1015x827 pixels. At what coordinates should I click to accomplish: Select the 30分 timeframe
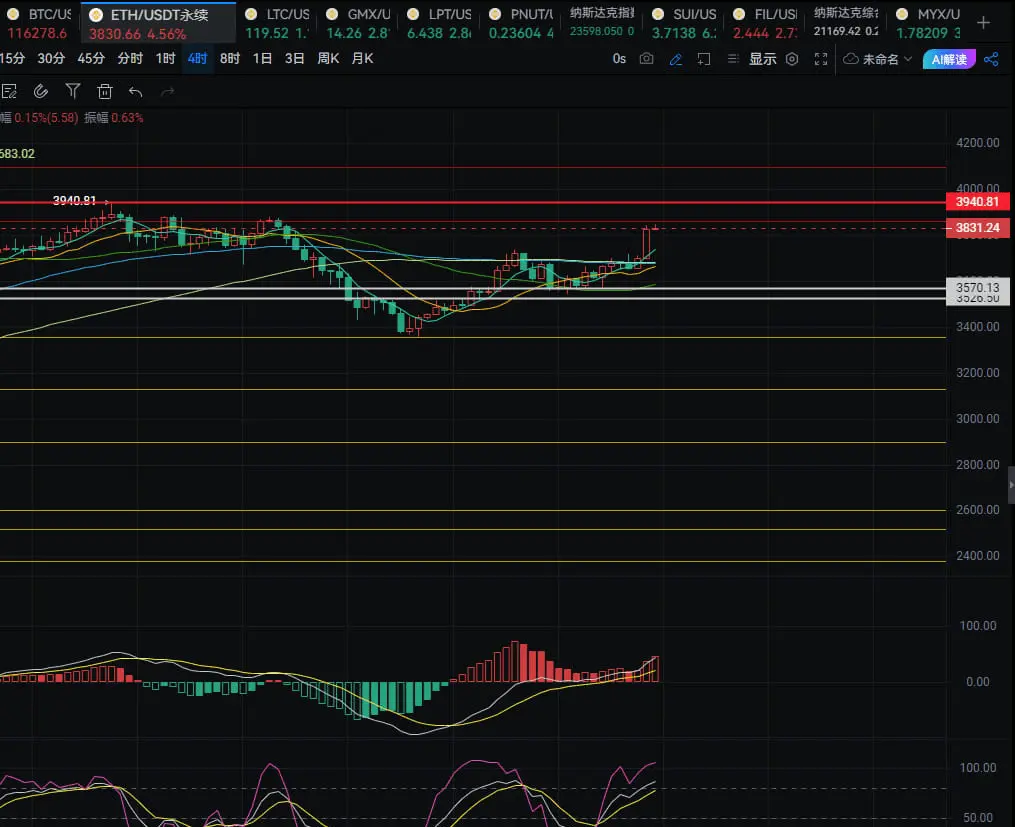pos(51,58)
